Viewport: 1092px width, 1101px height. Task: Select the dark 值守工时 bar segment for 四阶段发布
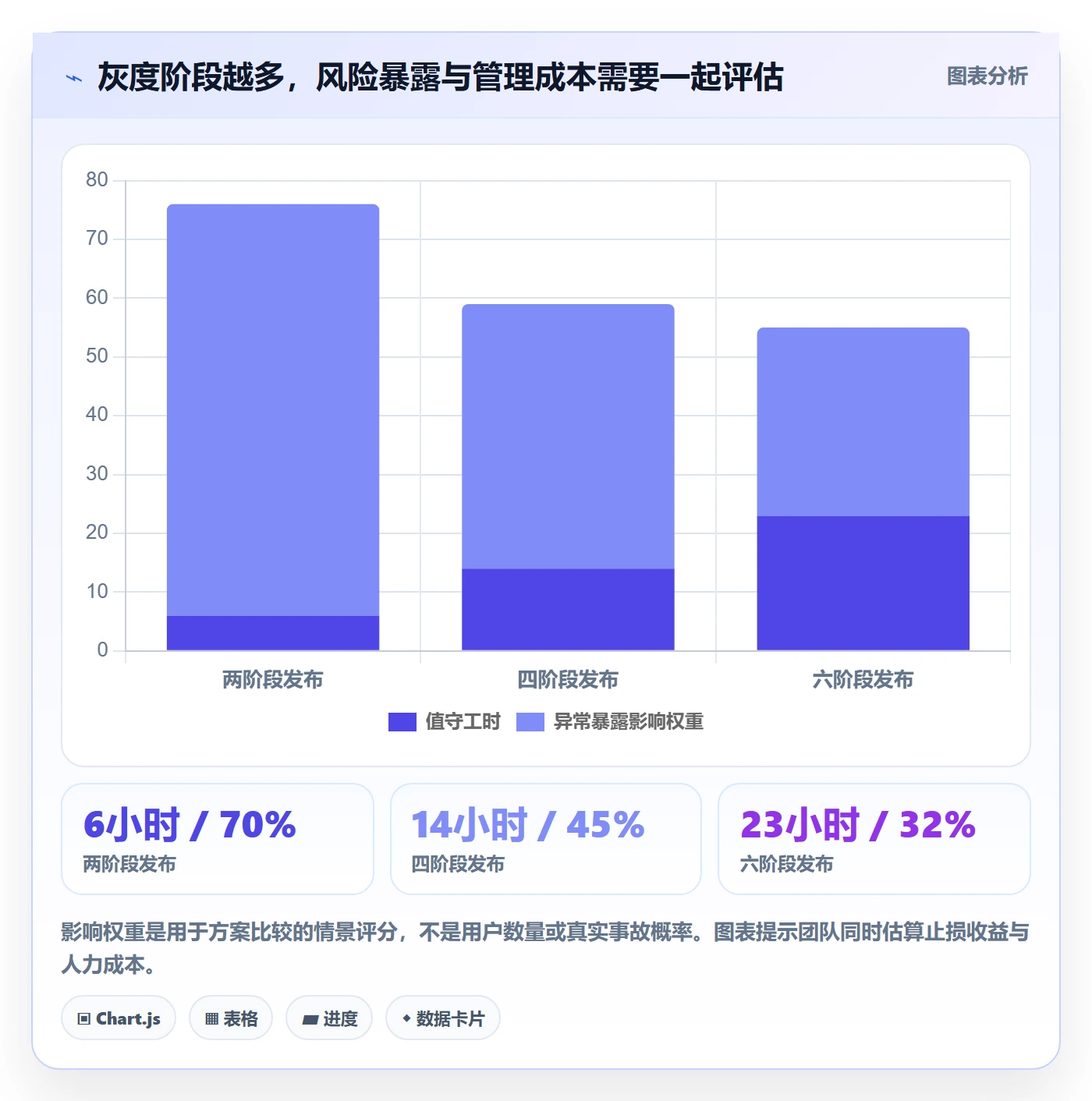click(568, 610)
